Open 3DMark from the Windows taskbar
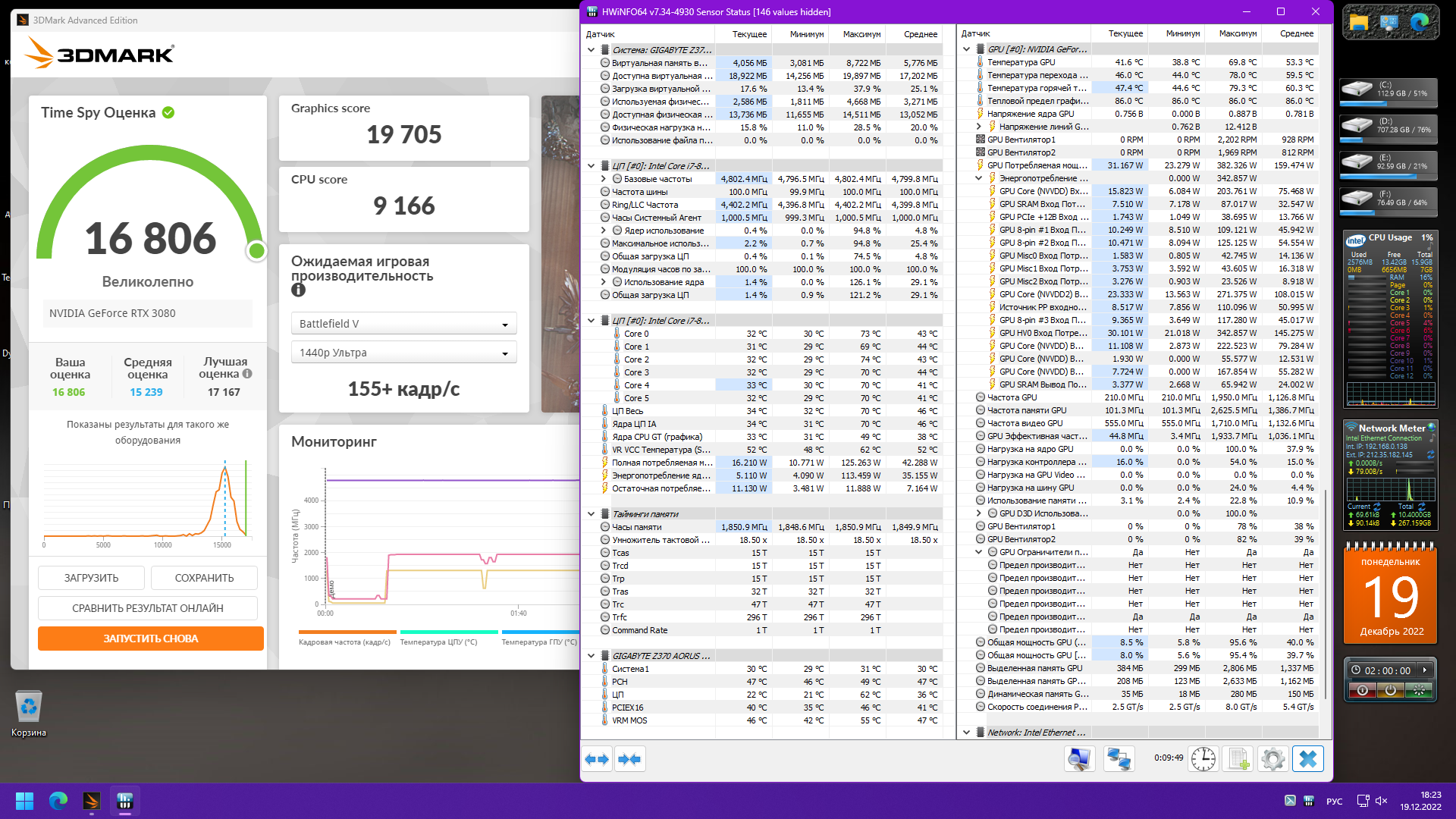Viewport: 1456px width, 819px height. pyautogui.click(x=92, y=801)
